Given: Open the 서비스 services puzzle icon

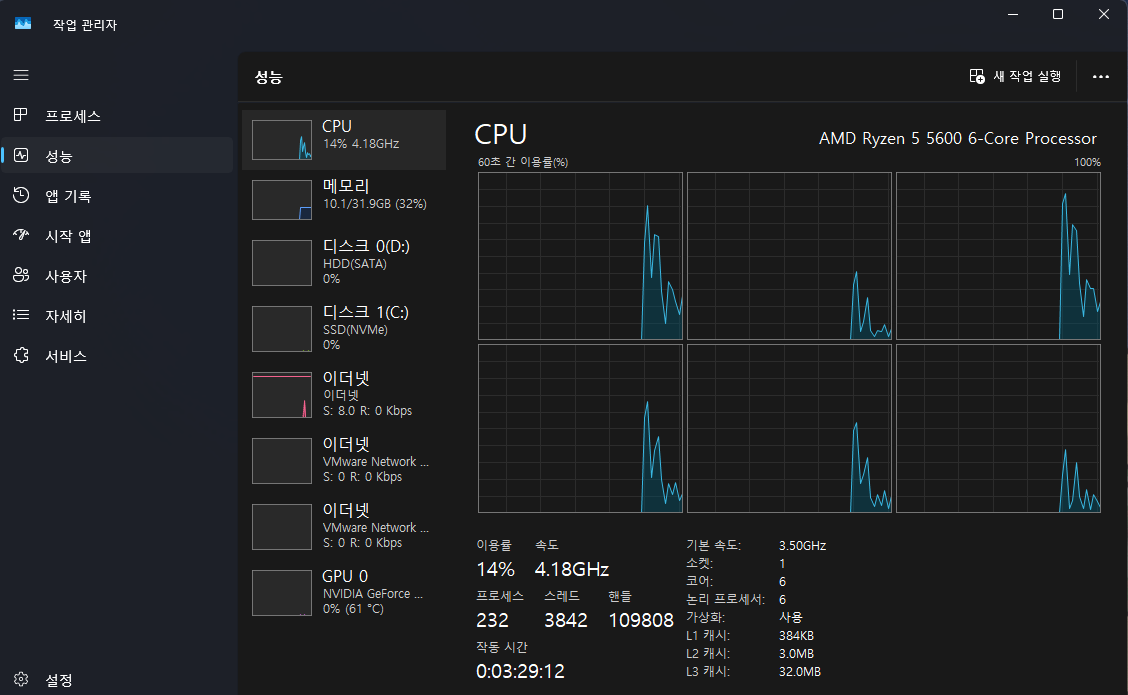Looking at the screenshot, I should click(21, 355).
